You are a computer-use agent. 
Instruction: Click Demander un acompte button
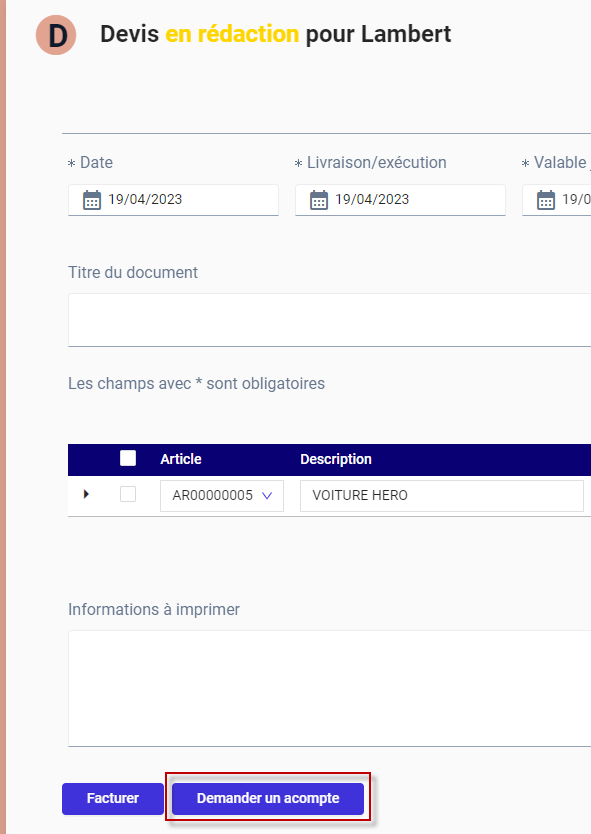click(x=268, y=798)
